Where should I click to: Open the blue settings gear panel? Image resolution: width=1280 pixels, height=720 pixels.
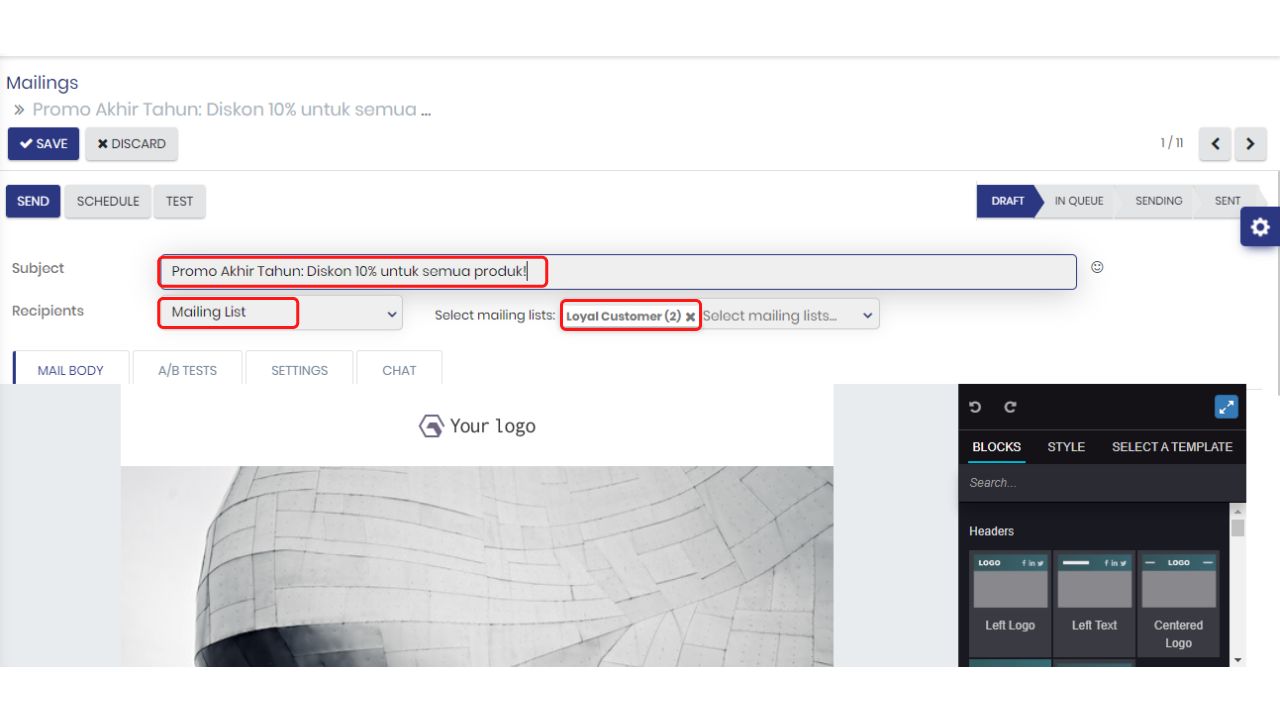[x=1260, y=227]
